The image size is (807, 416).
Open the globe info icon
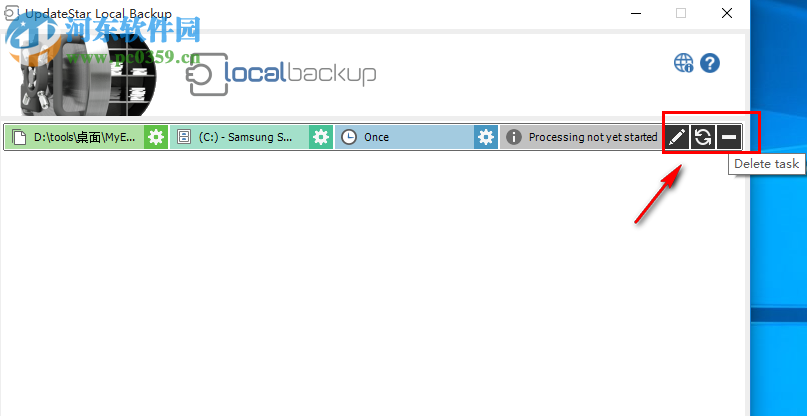tap(684, 63)
